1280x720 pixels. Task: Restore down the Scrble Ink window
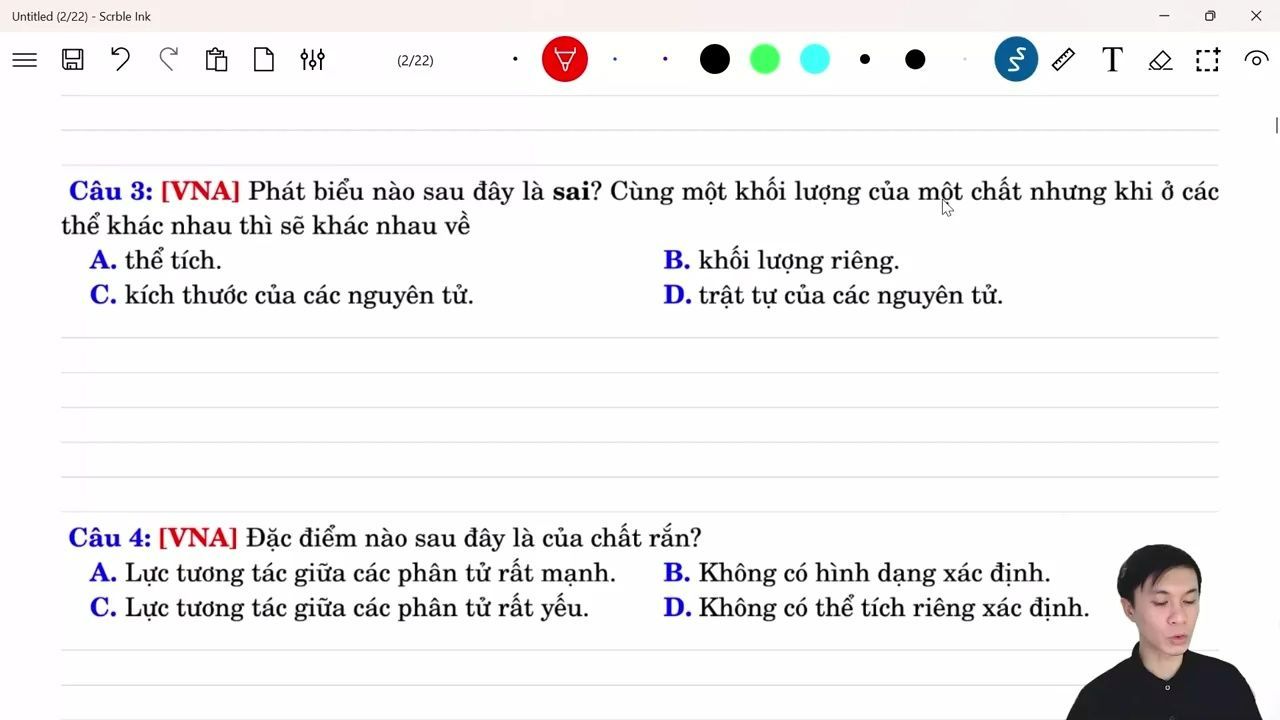1210,16
